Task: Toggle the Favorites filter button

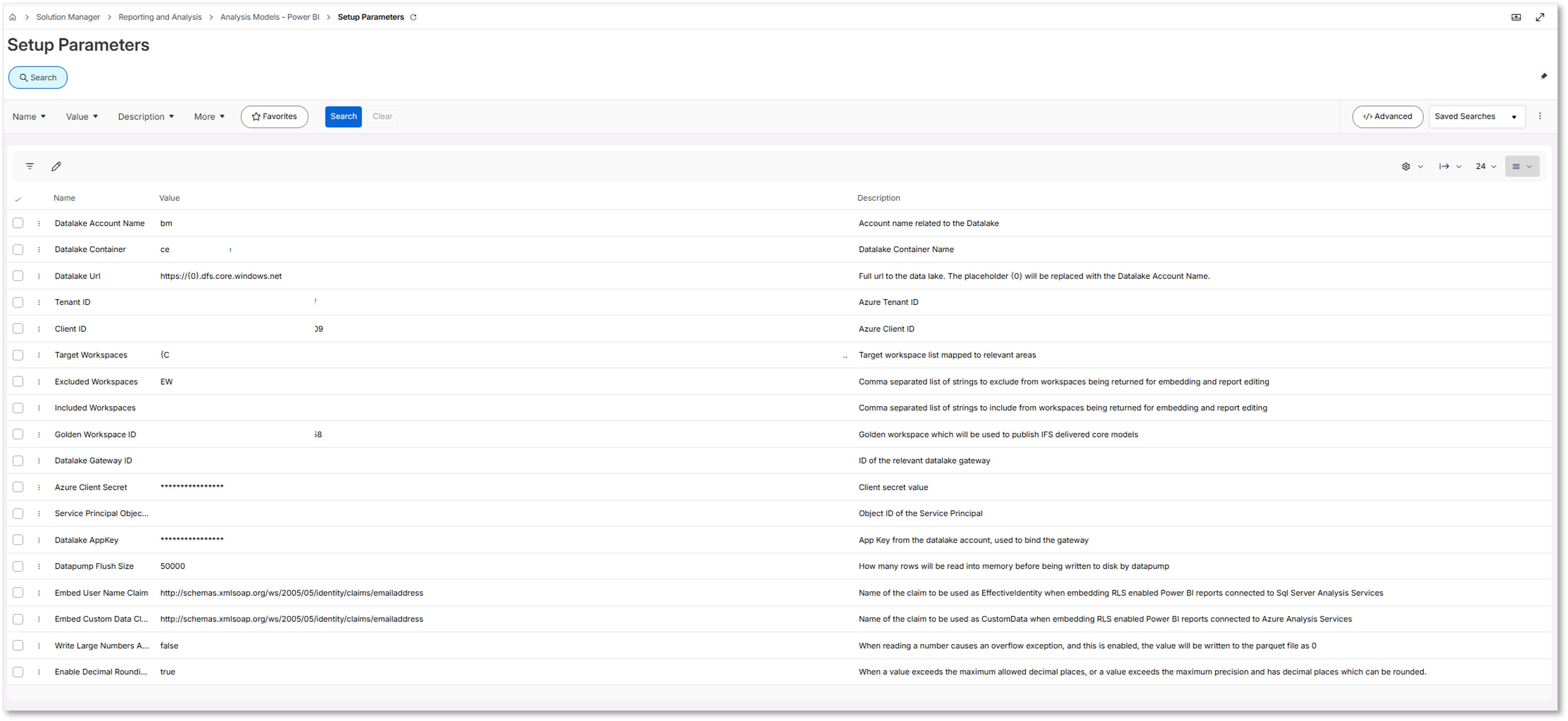Action: click(x=274, y=116)
